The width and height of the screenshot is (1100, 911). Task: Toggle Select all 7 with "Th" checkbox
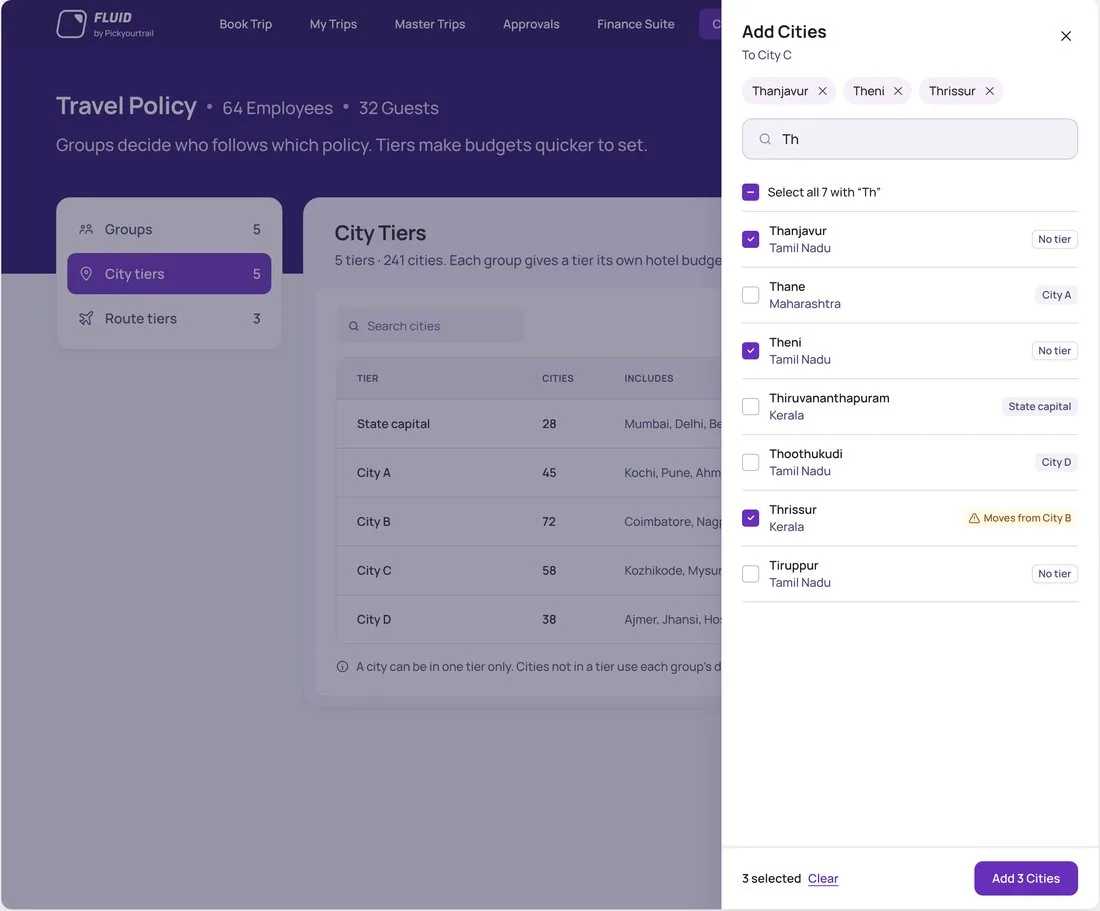(x=751, y=192)
